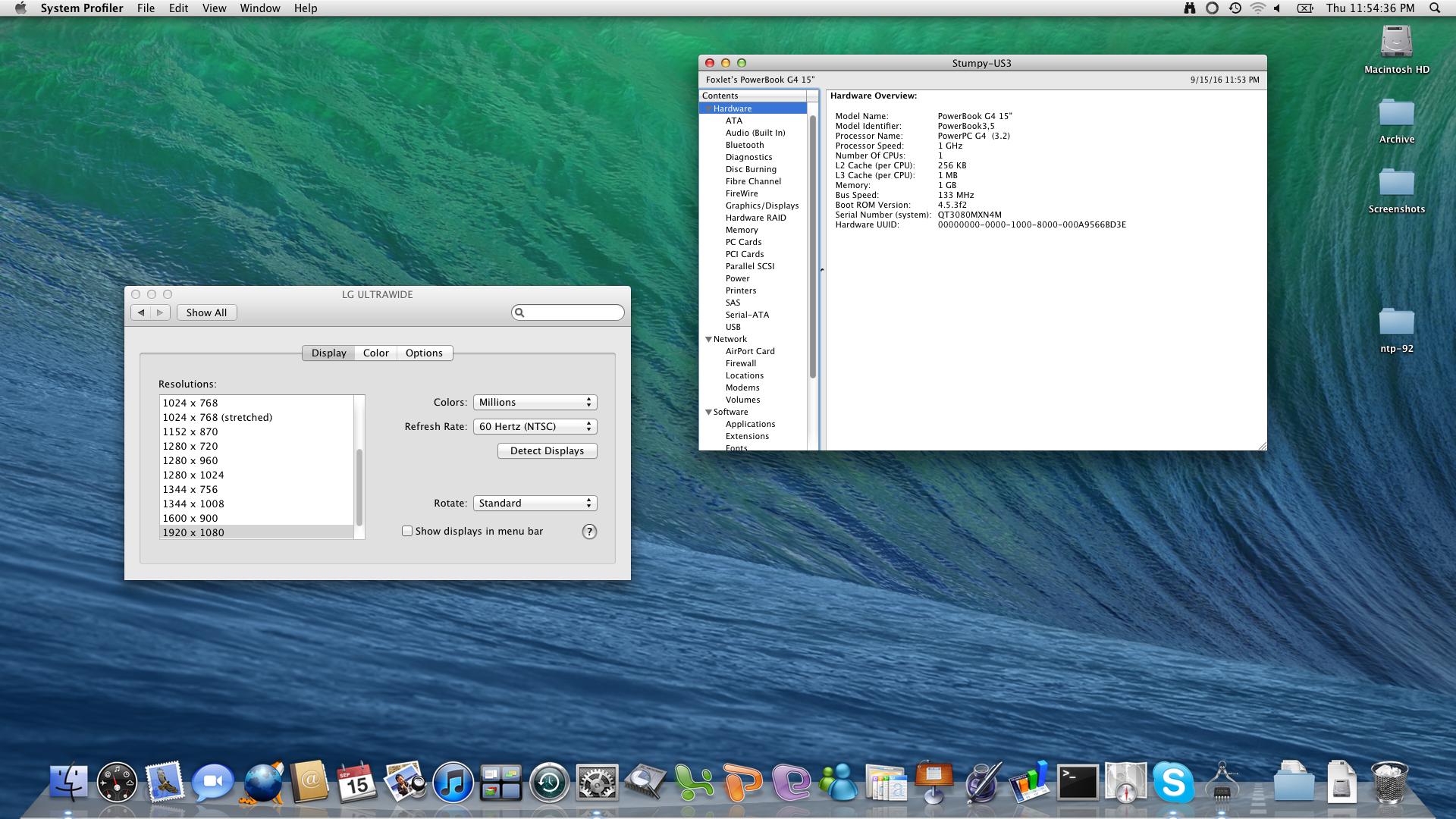
Task: Switch to the Color tab
Action: click(375, 353)
